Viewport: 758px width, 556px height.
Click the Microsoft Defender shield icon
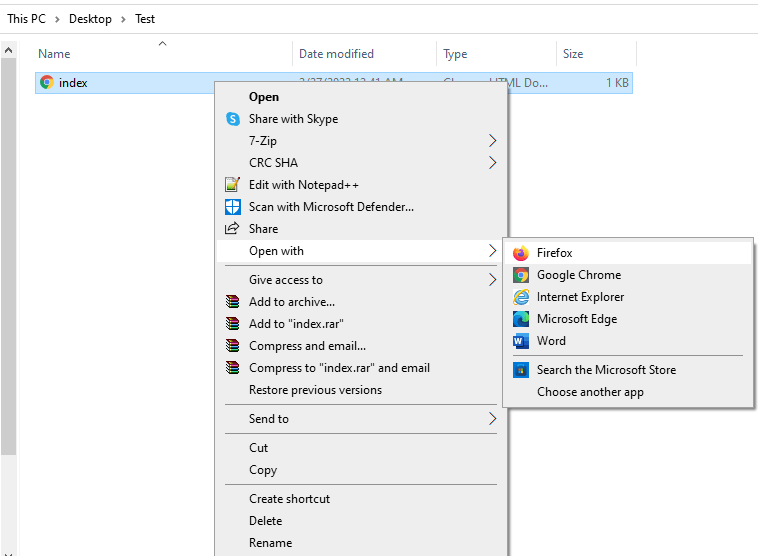pos(233,207)
